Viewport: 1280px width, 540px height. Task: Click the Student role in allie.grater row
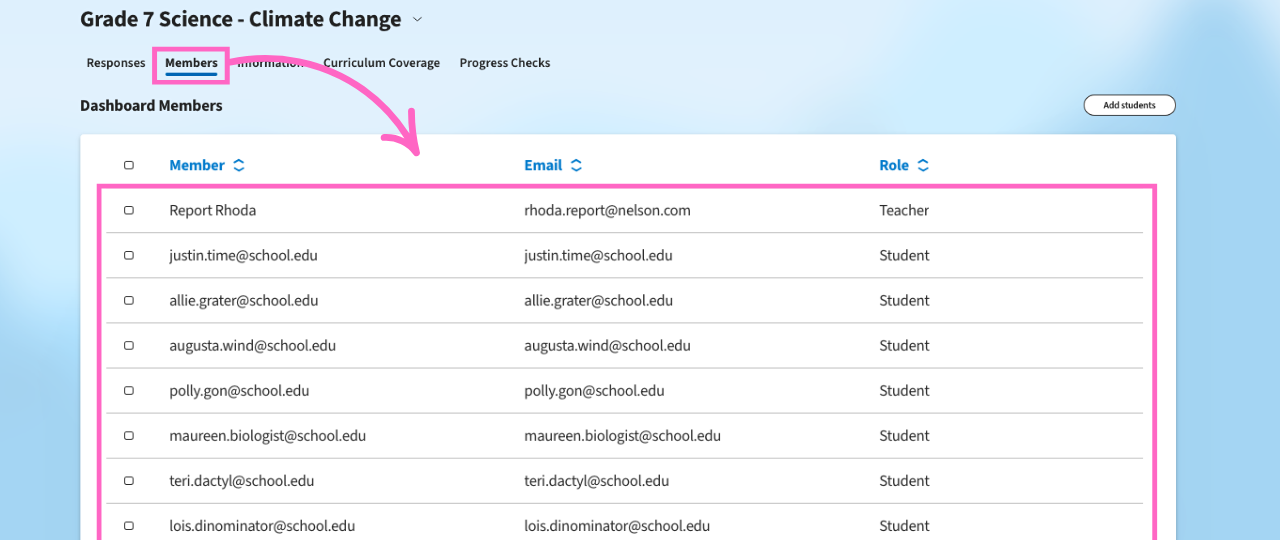pyautogui.click(x=904, y=300)
